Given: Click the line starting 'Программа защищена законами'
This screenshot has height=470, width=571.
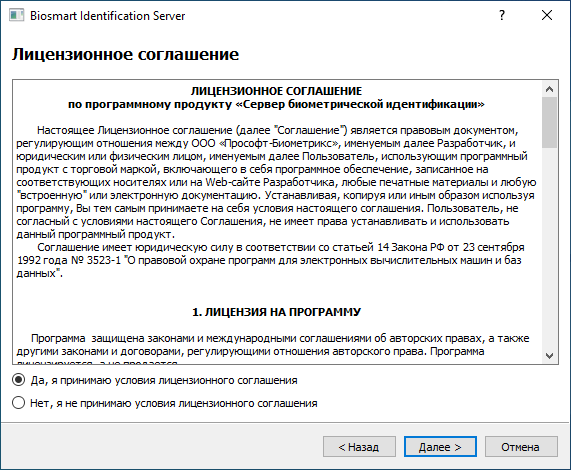Looking at the screenshot, I should (x=280, y=338).
